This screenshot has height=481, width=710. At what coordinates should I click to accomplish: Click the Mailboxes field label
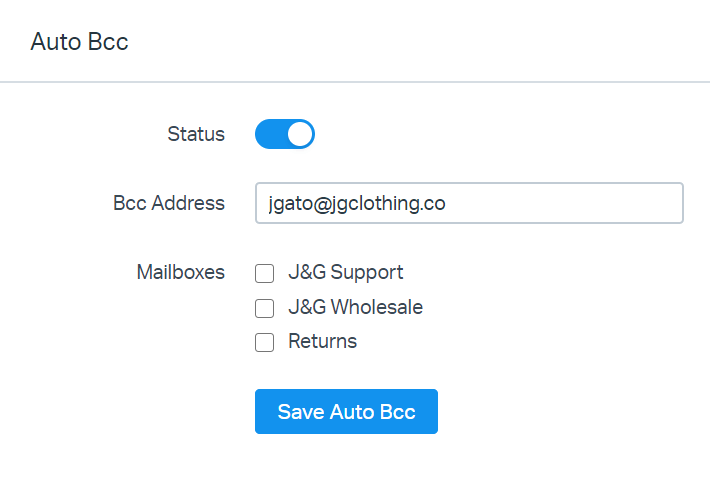coord(180,272)
